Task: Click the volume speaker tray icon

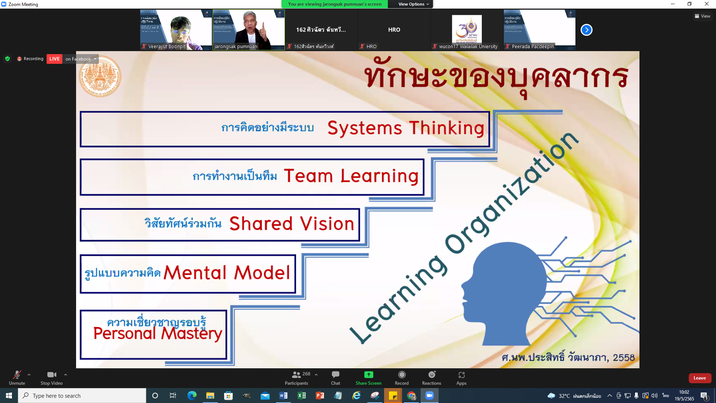Action: [654, 395]
